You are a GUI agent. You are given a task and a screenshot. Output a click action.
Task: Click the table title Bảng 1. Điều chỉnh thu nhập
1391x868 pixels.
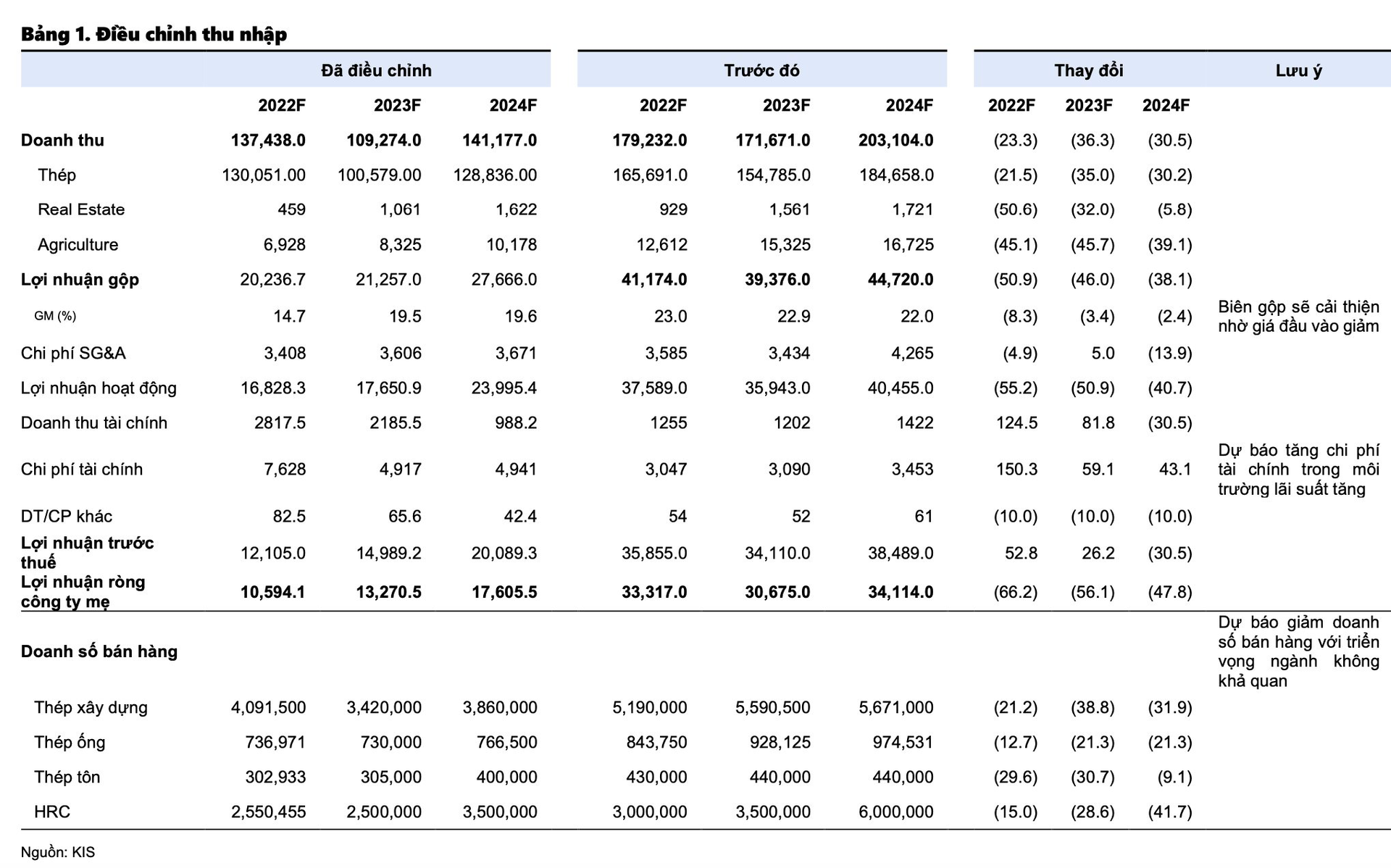(x=154, y=34)
